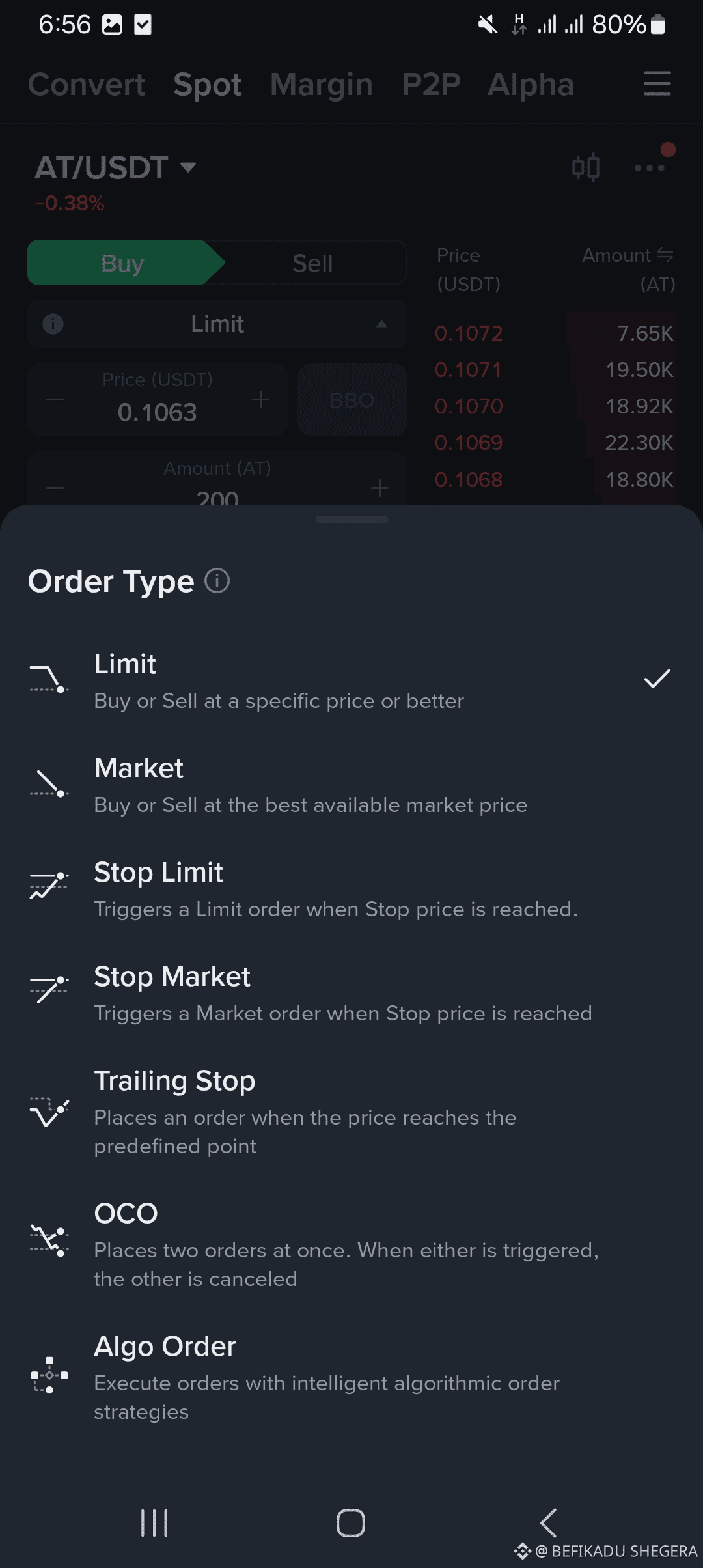Image resolution: width=703 pixels, height=1568 pixels.
Task: Choose Stop Market order type
Action: pos(342,993)
